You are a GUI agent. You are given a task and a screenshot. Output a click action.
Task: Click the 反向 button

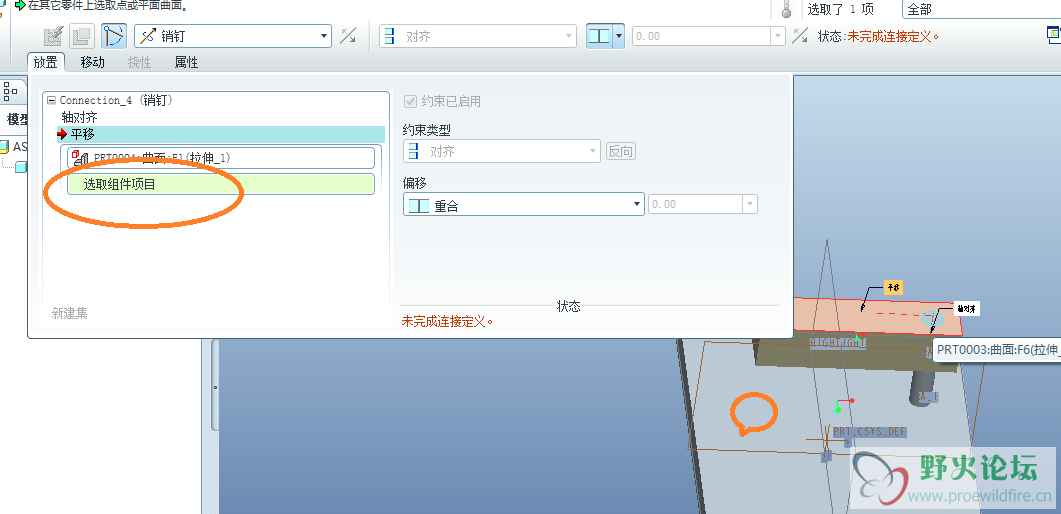(620, 151)
